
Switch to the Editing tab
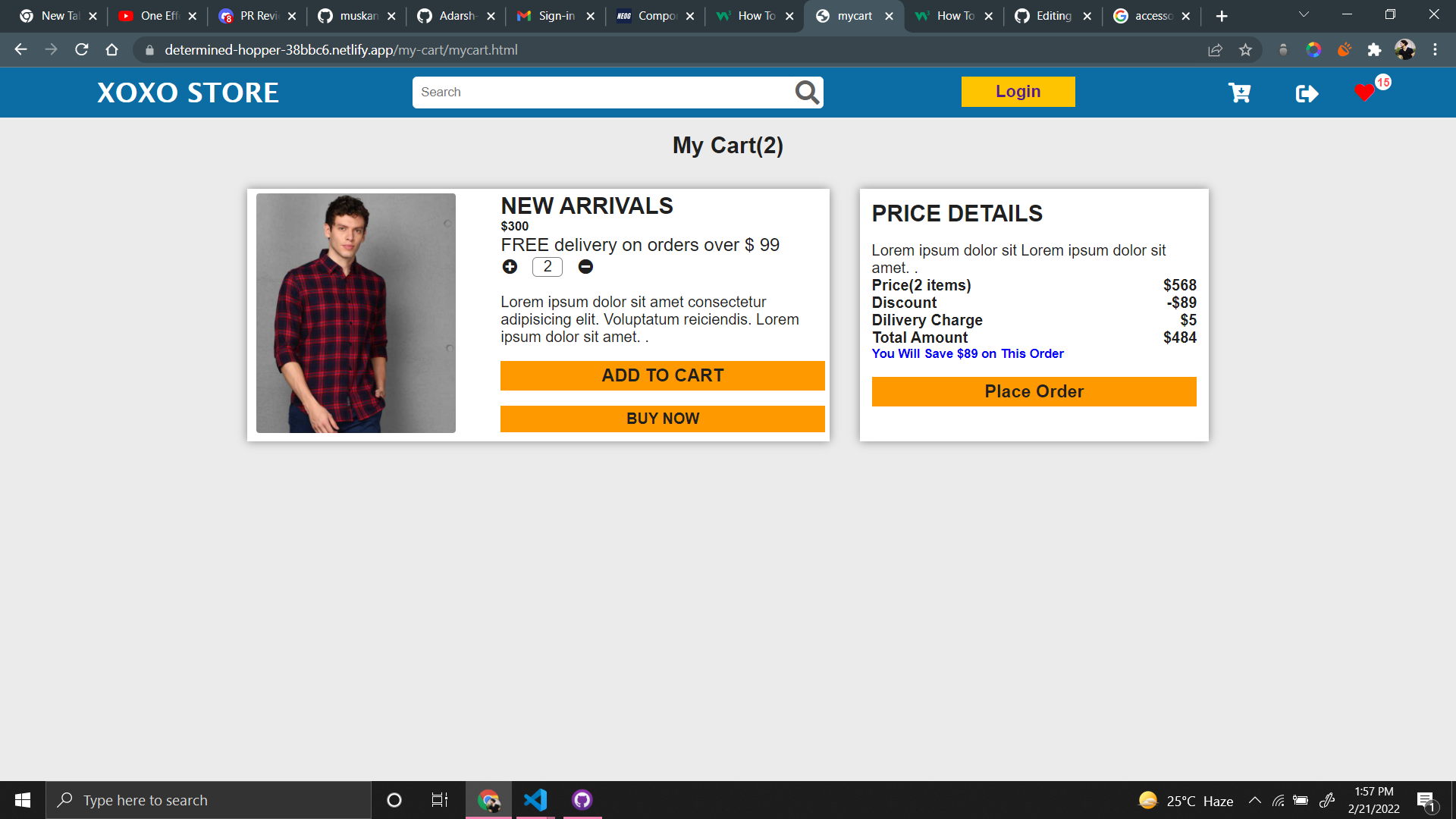click(1054, 15)
